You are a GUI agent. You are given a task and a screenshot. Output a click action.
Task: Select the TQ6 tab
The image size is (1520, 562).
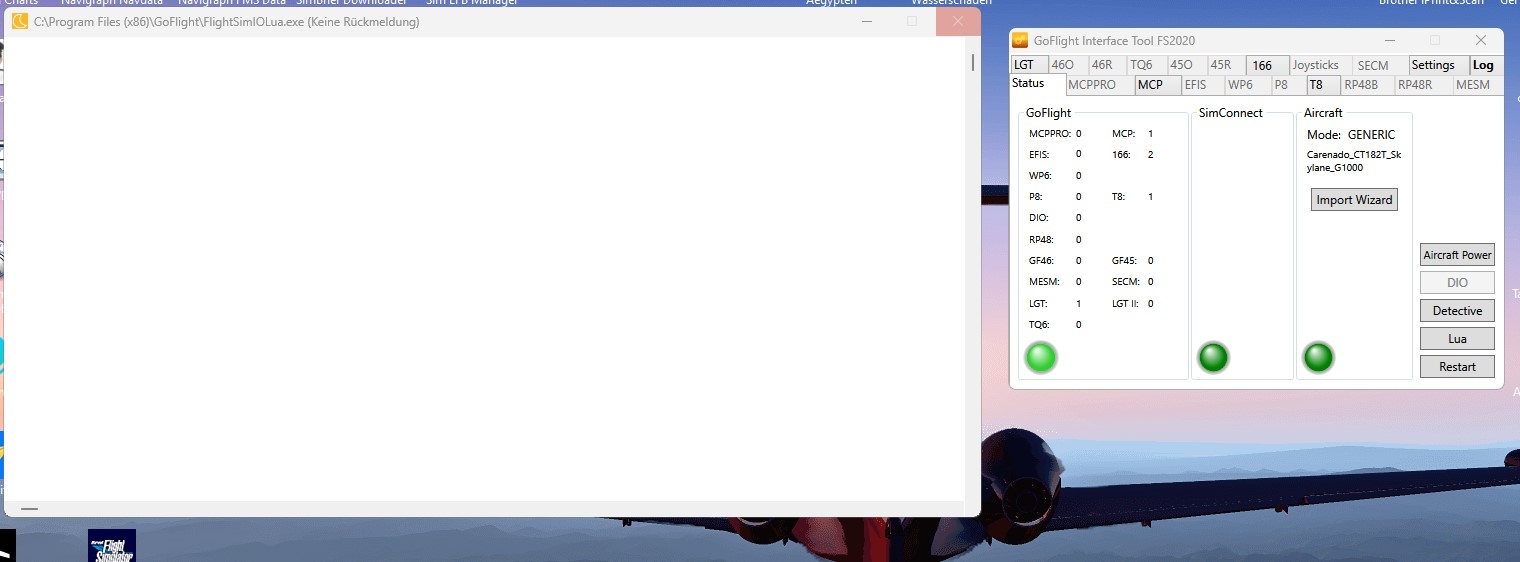coord(1146,65)
